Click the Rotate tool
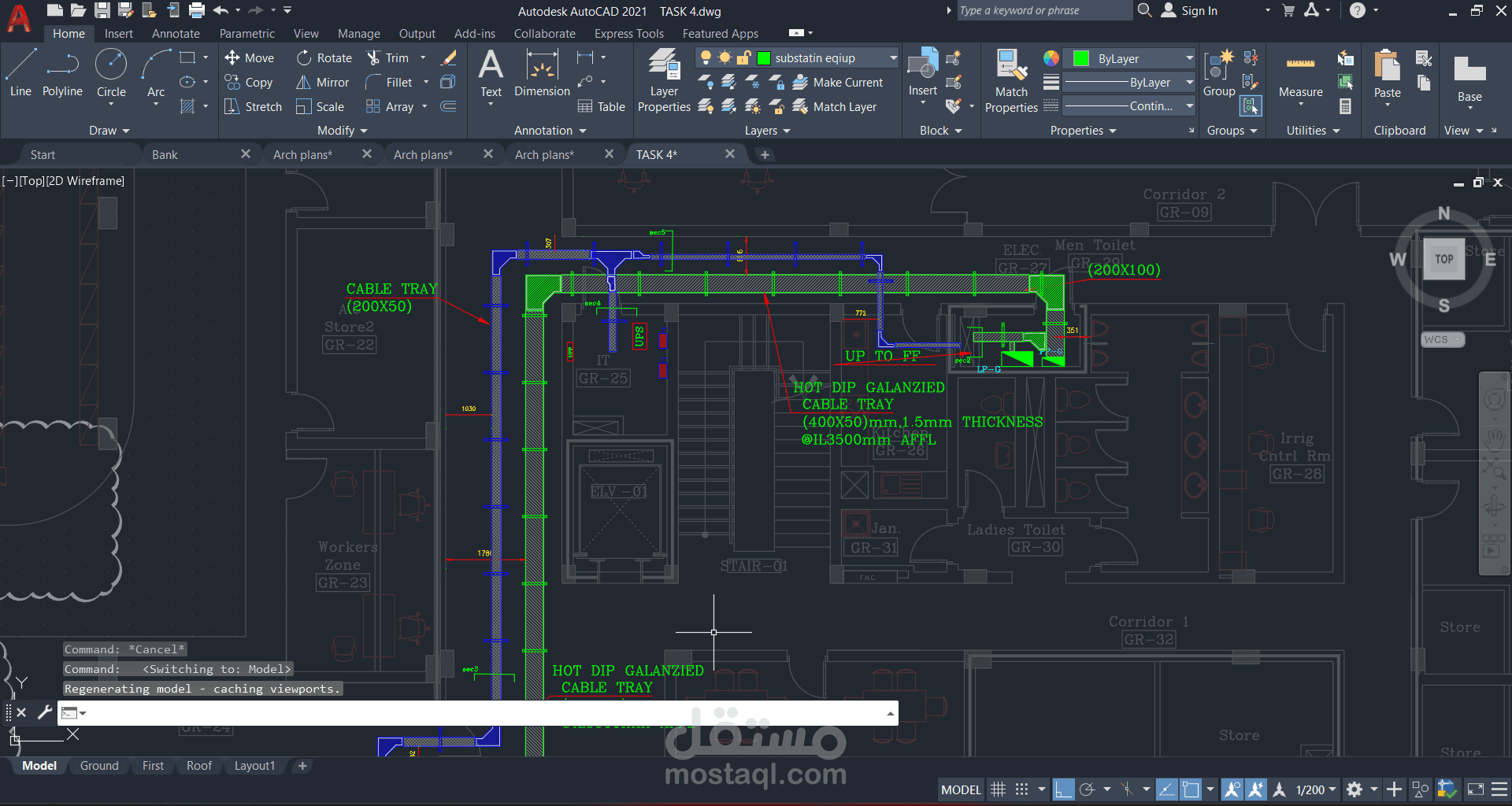This screenshot has height=806, width=1512. tap(324, 57)
